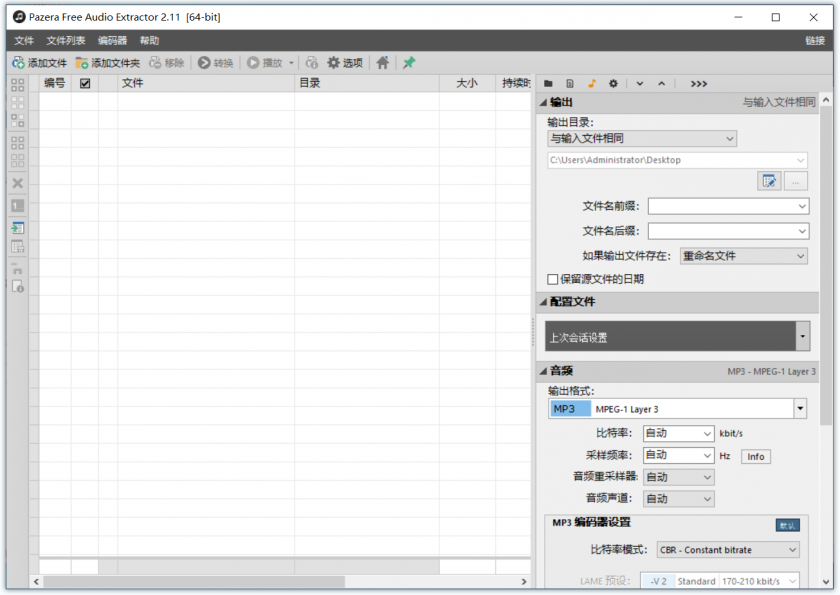The width and height of the screenshot is (840, 595).
Task: Open the 编码器 menu
Action: click(112, 41)
